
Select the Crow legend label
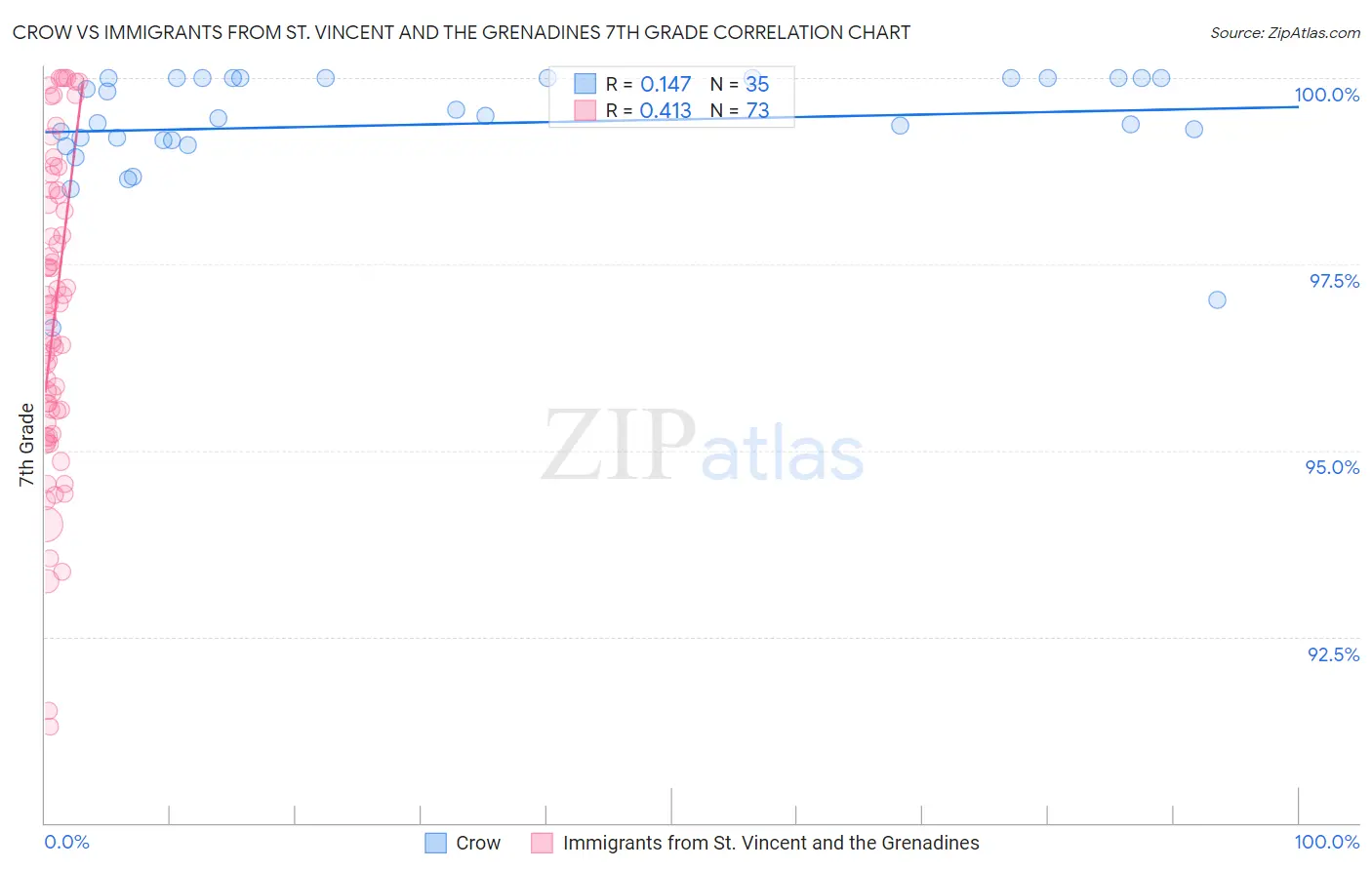click(478, 843)
